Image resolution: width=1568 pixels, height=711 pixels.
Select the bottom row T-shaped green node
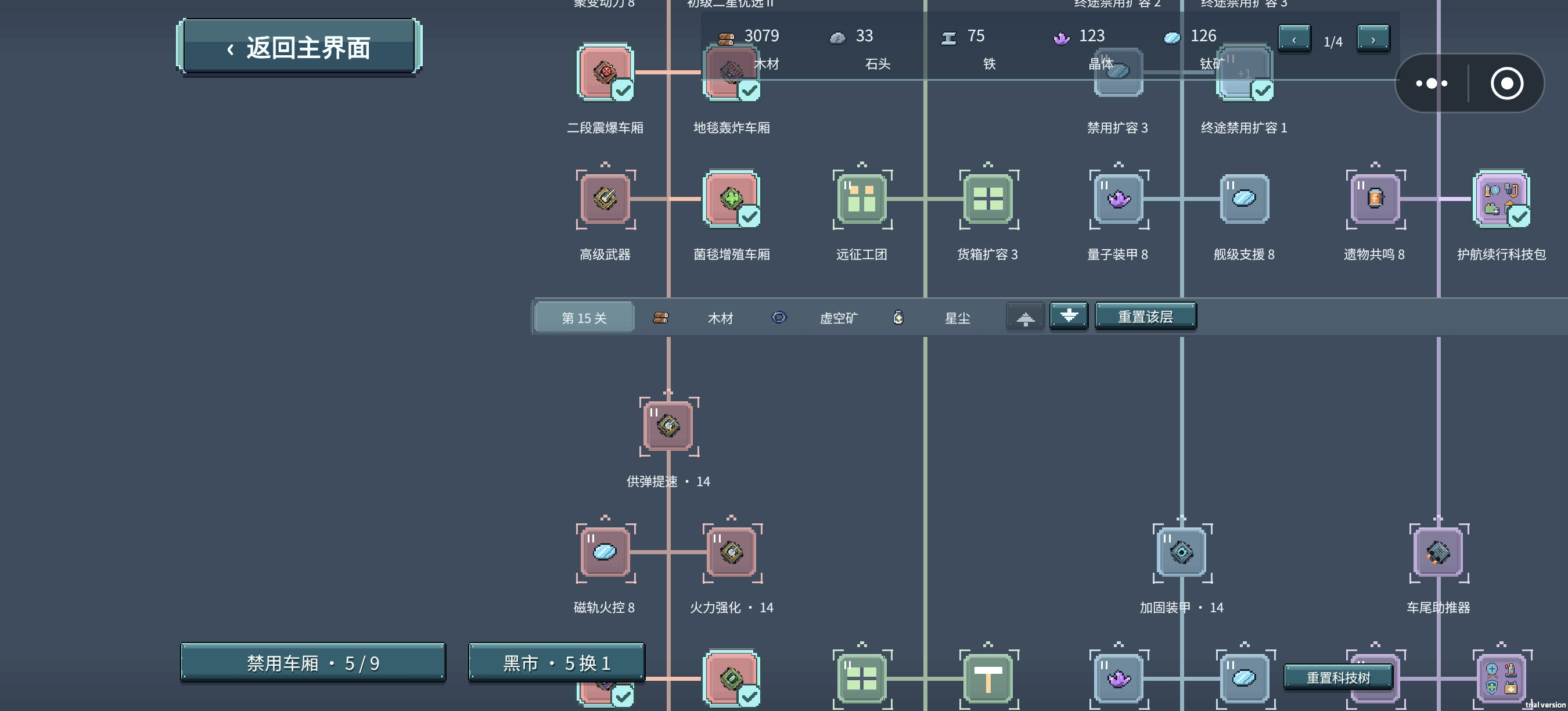click(988, 678)
